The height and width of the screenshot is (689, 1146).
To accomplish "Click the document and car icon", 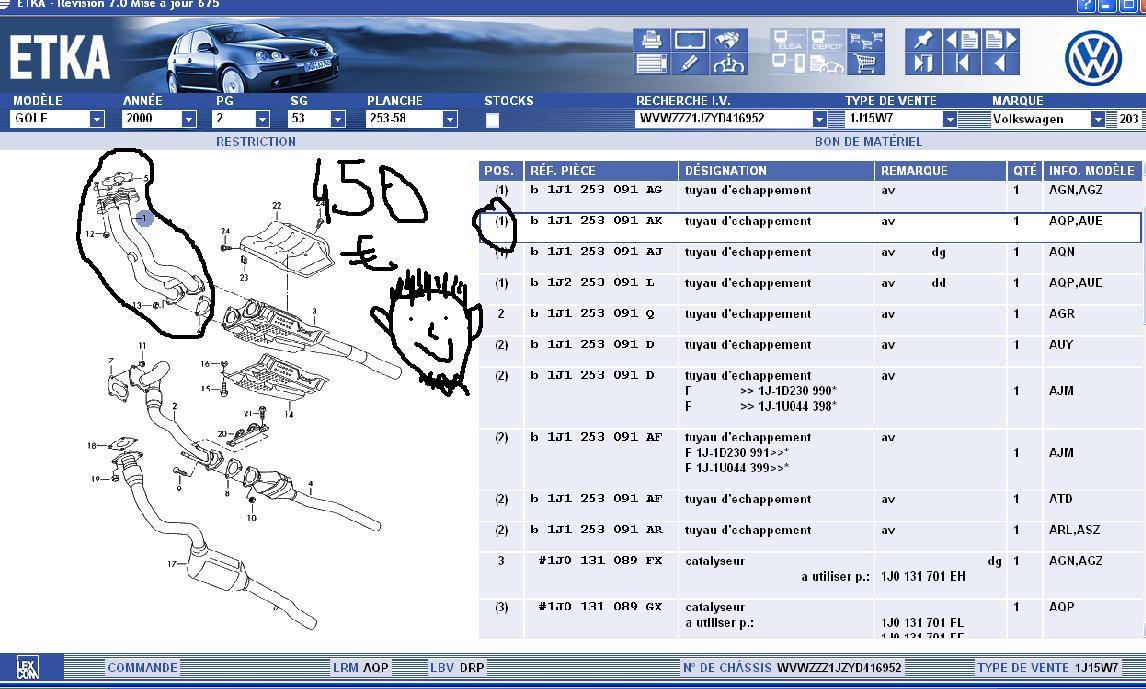I will pyautogui.click(x=827, y=64).
